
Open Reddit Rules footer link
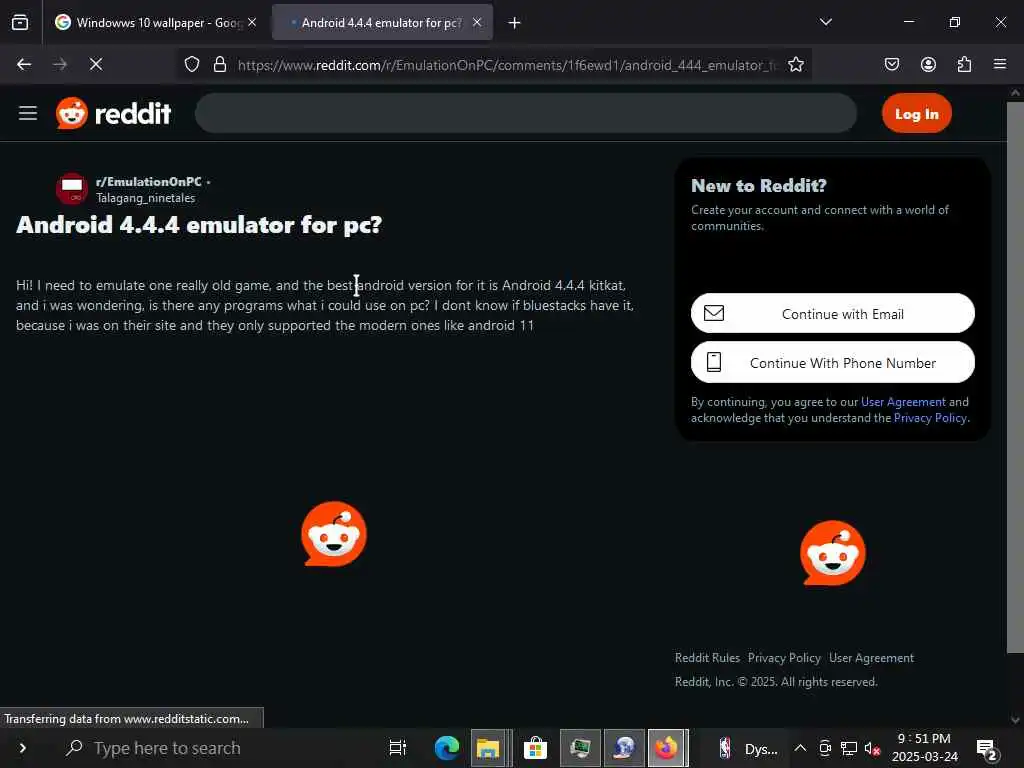(707, 658)
